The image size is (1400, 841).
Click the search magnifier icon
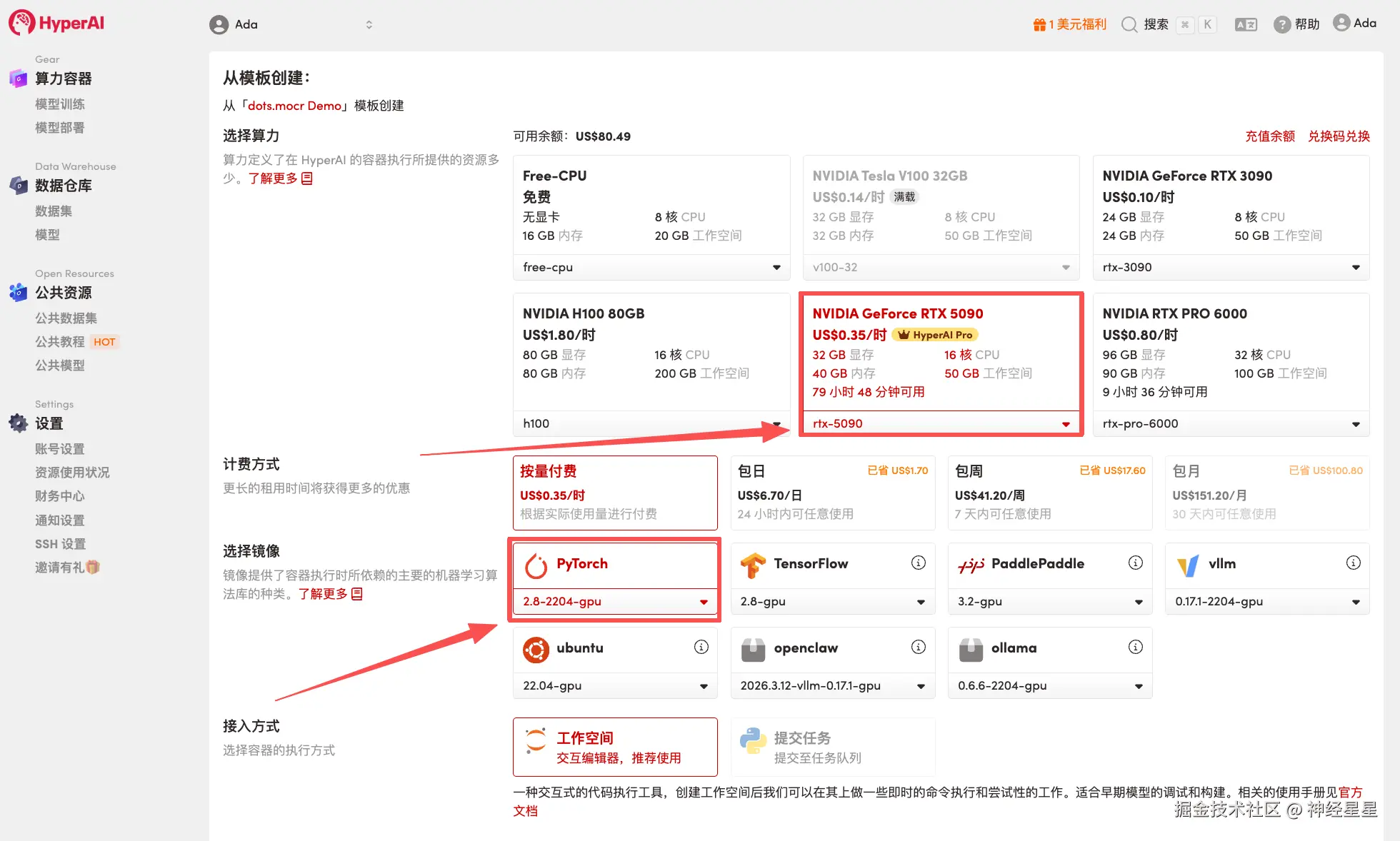pos(1129,24)
